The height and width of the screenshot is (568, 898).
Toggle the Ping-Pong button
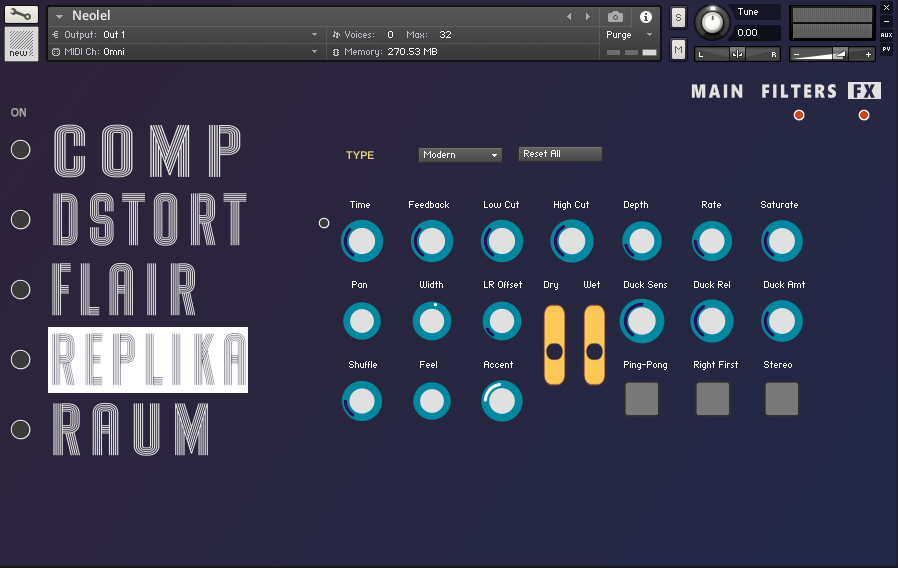642,399
